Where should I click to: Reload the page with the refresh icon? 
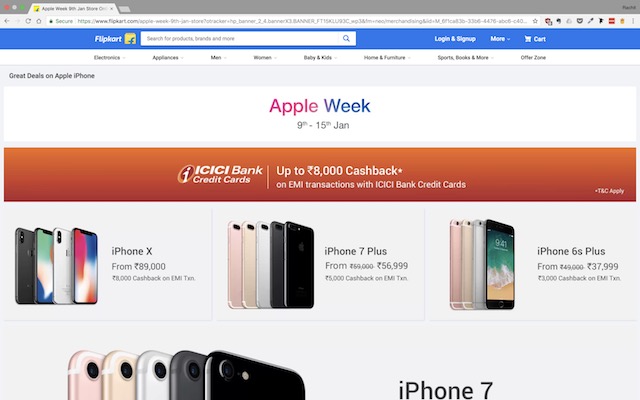click(x=28, y=21)
